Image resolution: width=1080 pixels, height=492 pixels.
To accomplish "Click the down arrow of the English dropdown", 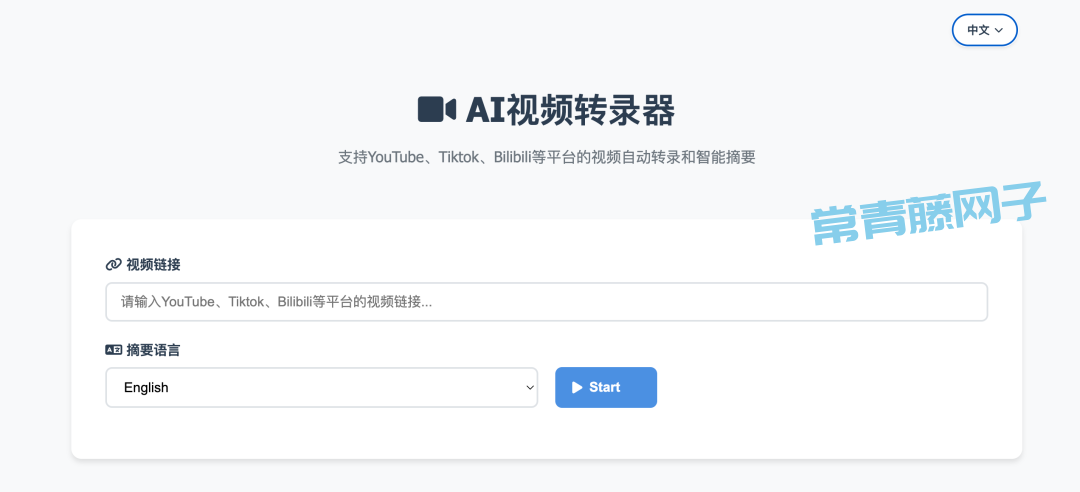I will [x=530, y=388].
